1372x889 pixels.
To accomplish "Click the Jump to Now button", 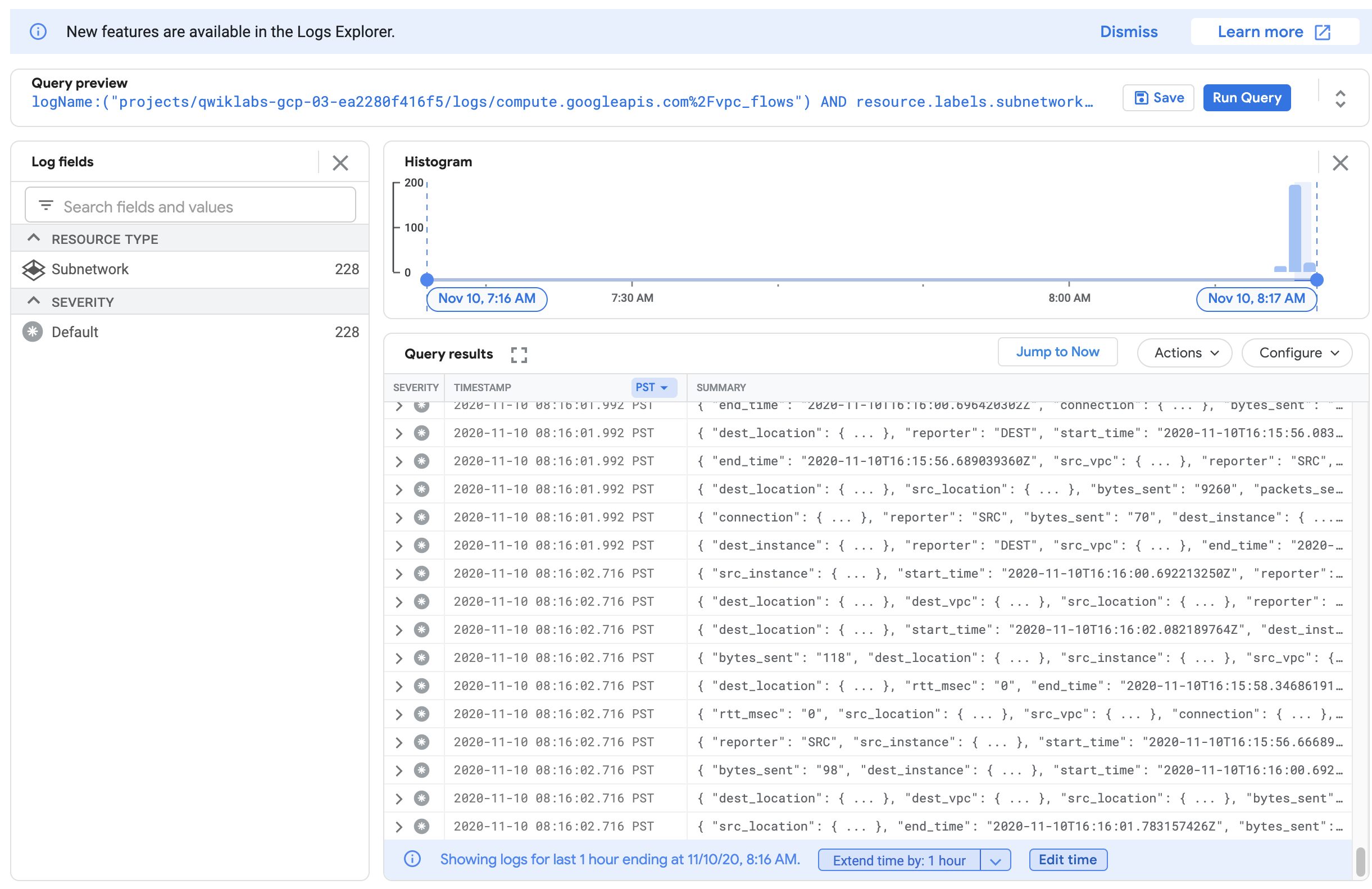I will pyautogui.click(x=1057, y=352).
